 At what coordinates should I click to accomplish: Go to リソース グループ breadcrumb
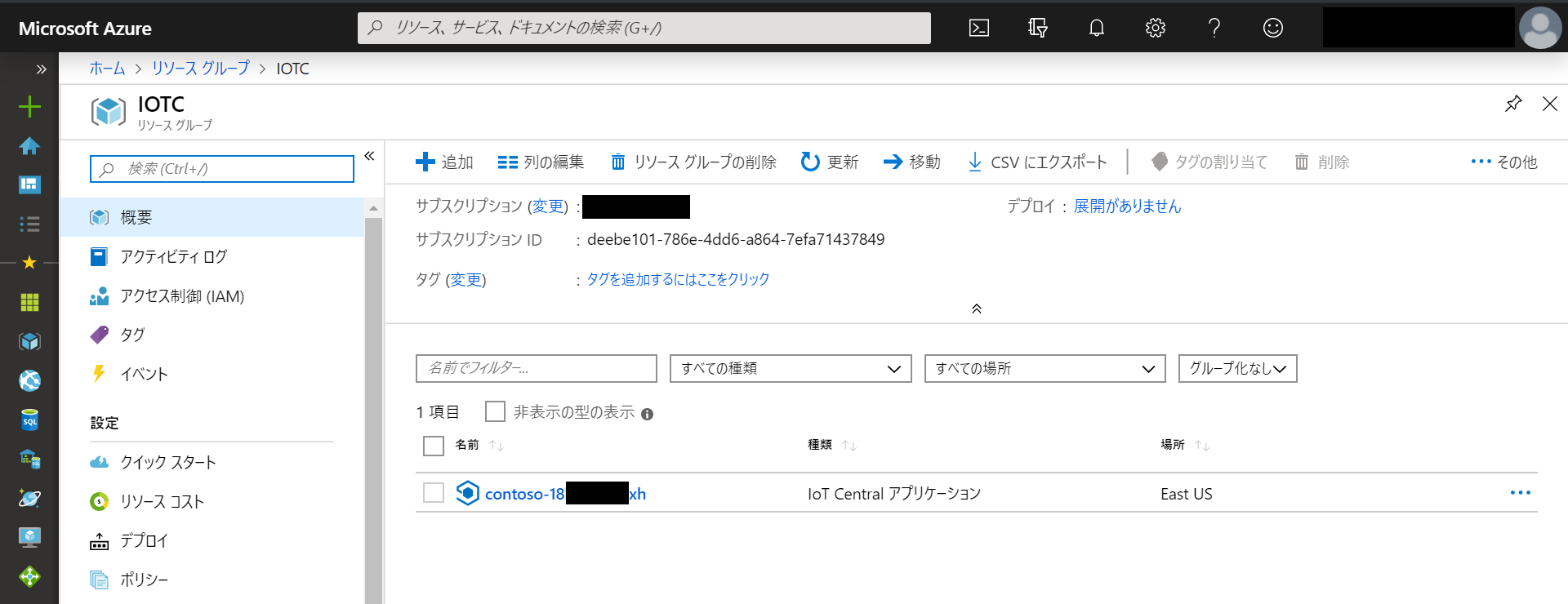[200, 69]
